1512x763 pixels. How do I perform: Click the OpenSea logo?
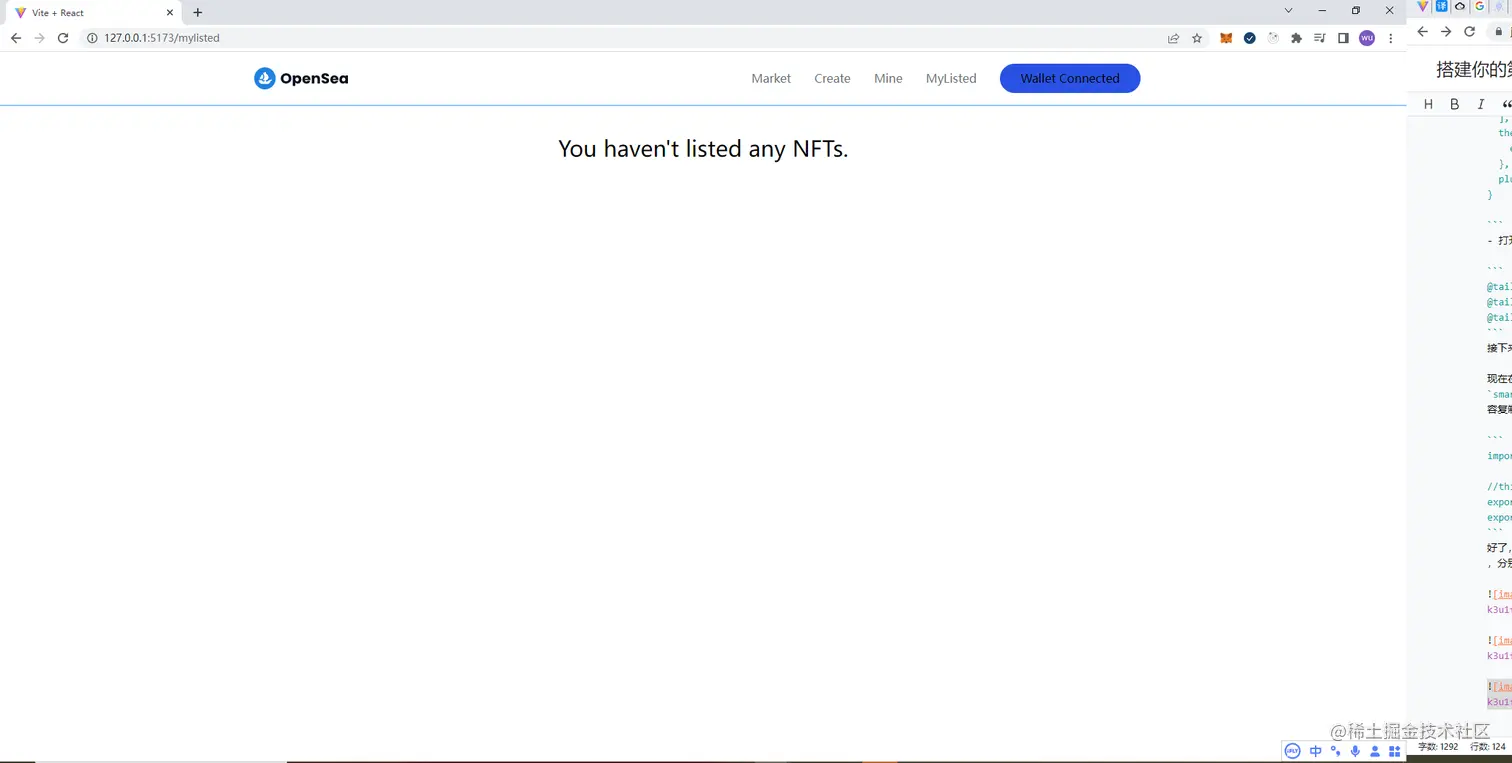tap(301, 78)
